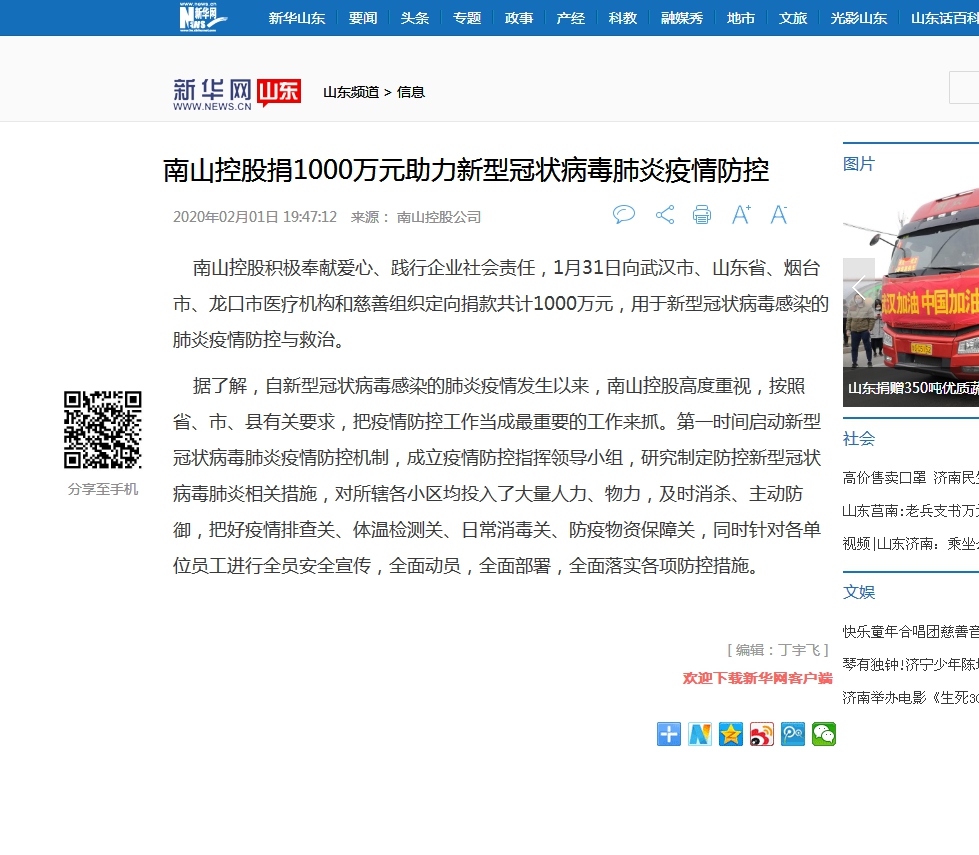Viewport: 979px width, 855px height.
Task: Select 融媒秀 in the navigation bar
Action: (682, 18)
